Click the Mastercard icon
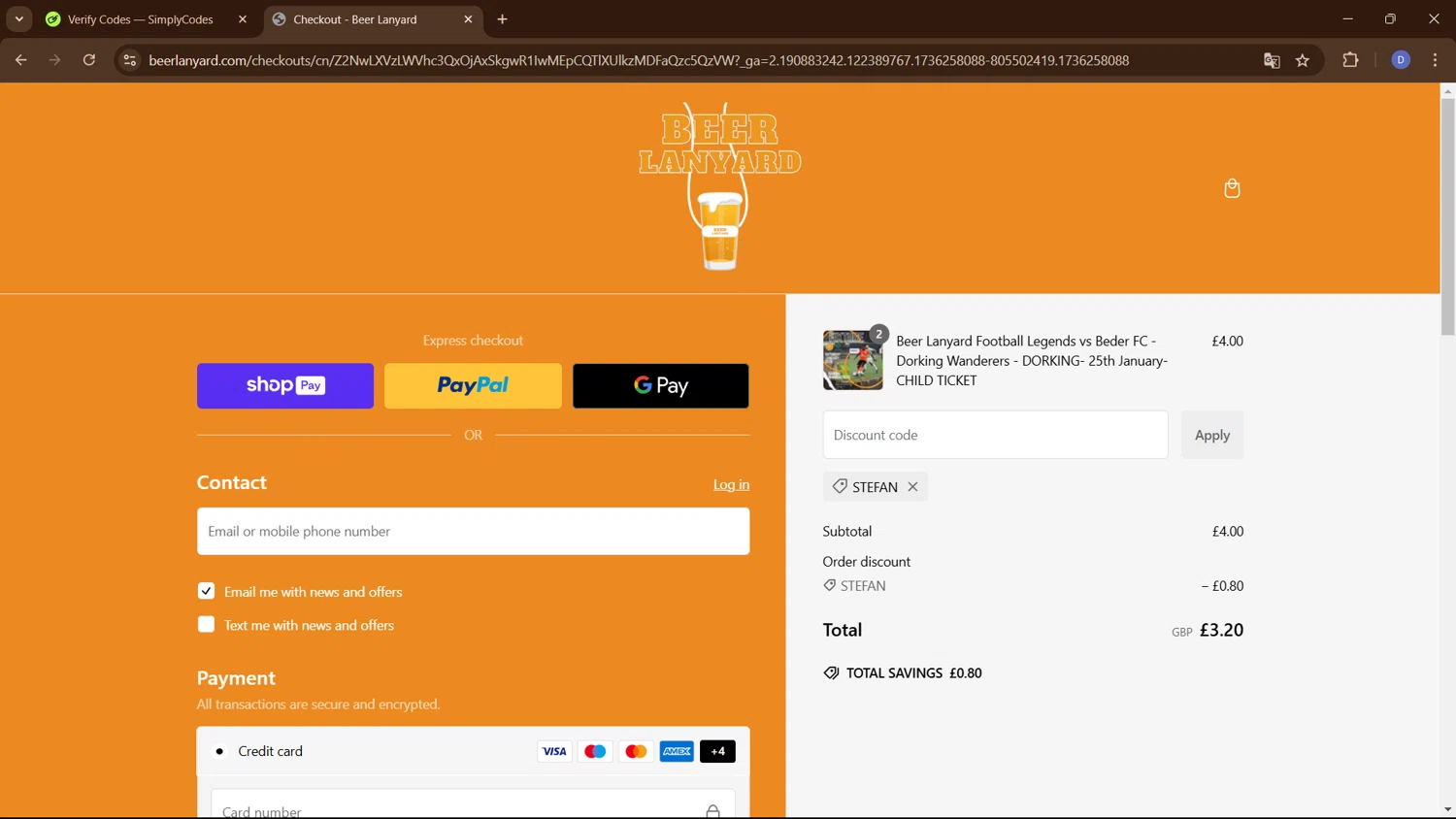 [x=636, y=751]
